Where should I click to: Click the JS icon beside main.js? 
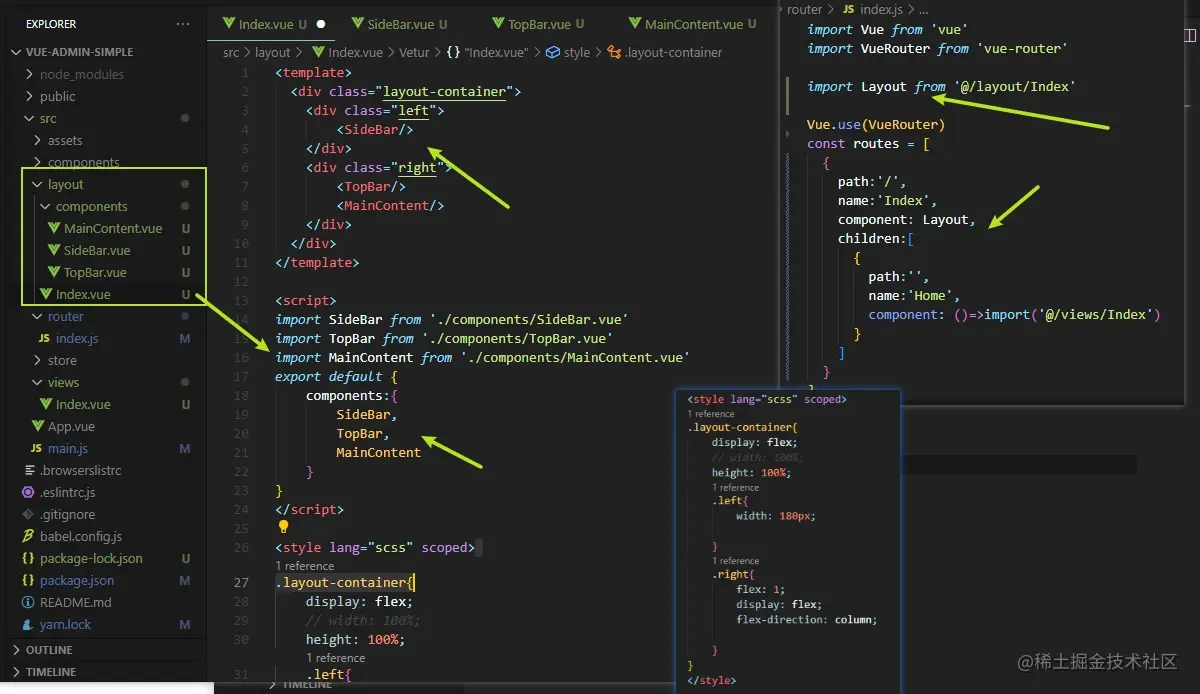pyautogui.click(x=37, y=448)
